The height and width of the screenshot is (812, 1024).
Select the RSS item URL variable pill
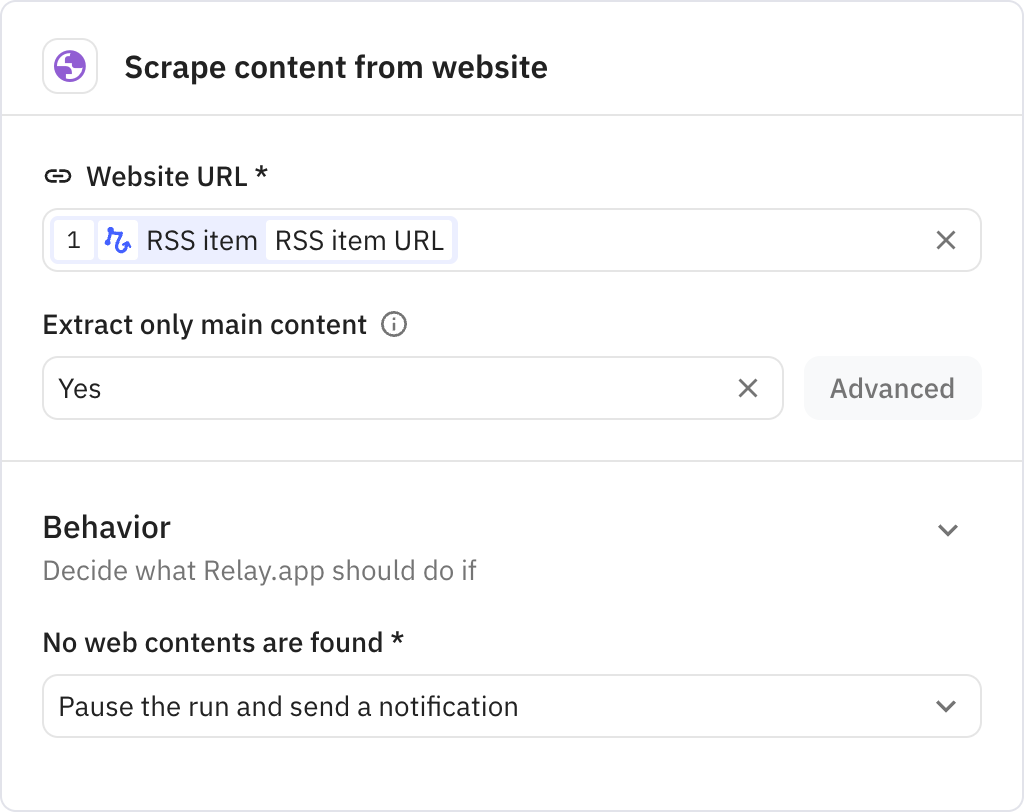[x=359, y=240]
